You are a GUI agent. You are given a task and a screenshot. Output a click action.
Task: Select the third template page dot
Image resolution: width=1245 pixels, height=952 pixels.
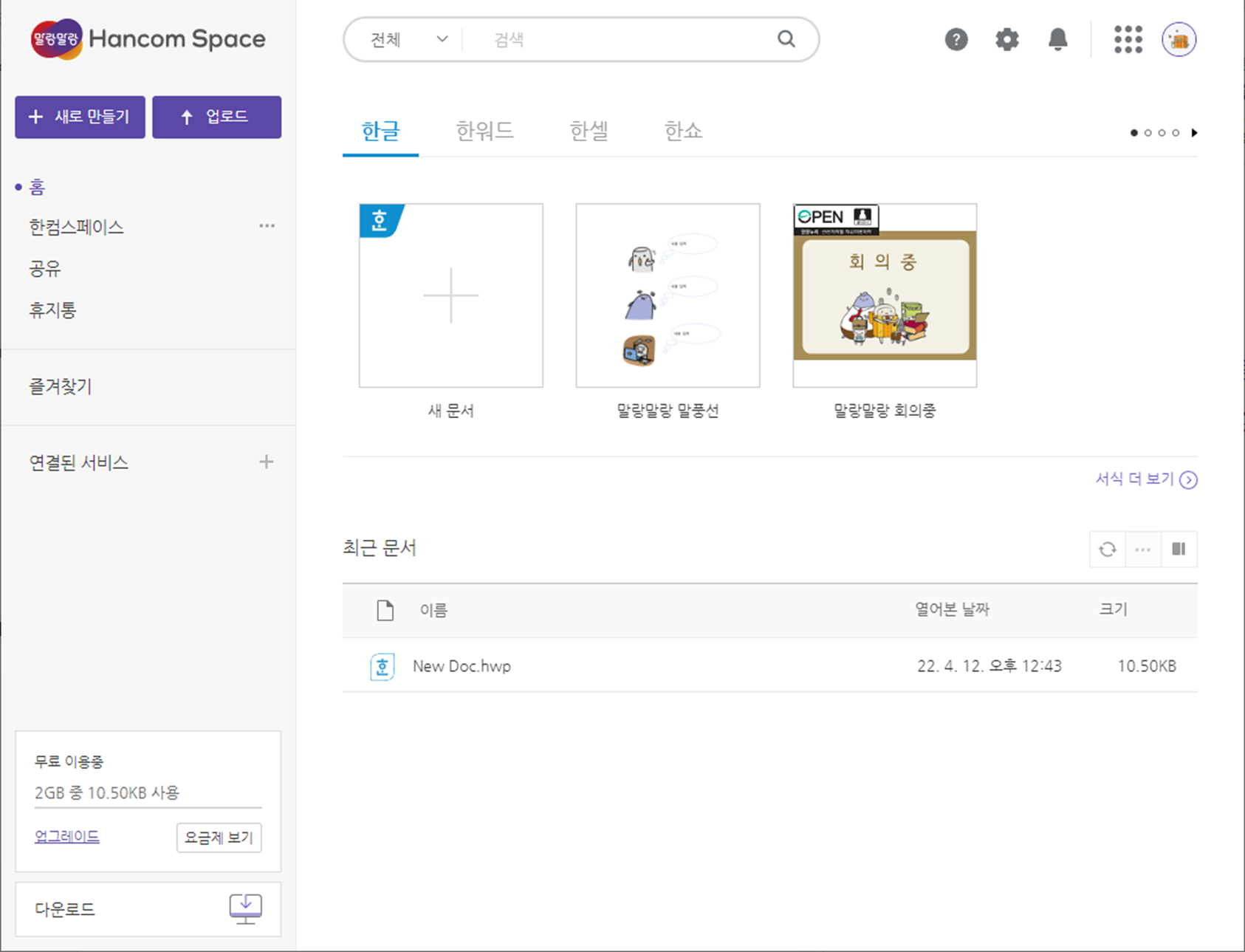1162,133
